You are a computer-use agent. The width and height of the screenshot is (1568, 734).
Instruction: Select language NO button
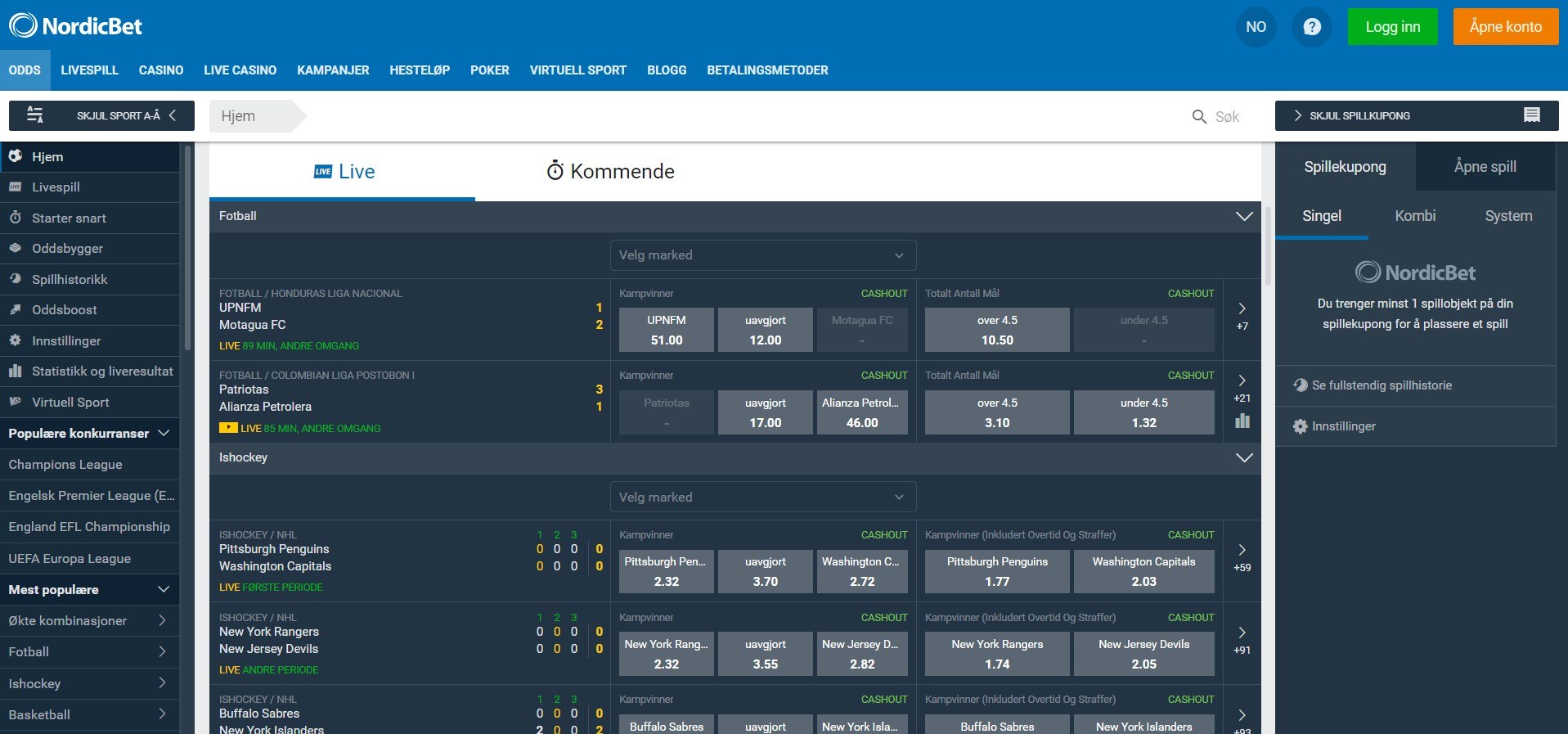(x=1256, y=27)
